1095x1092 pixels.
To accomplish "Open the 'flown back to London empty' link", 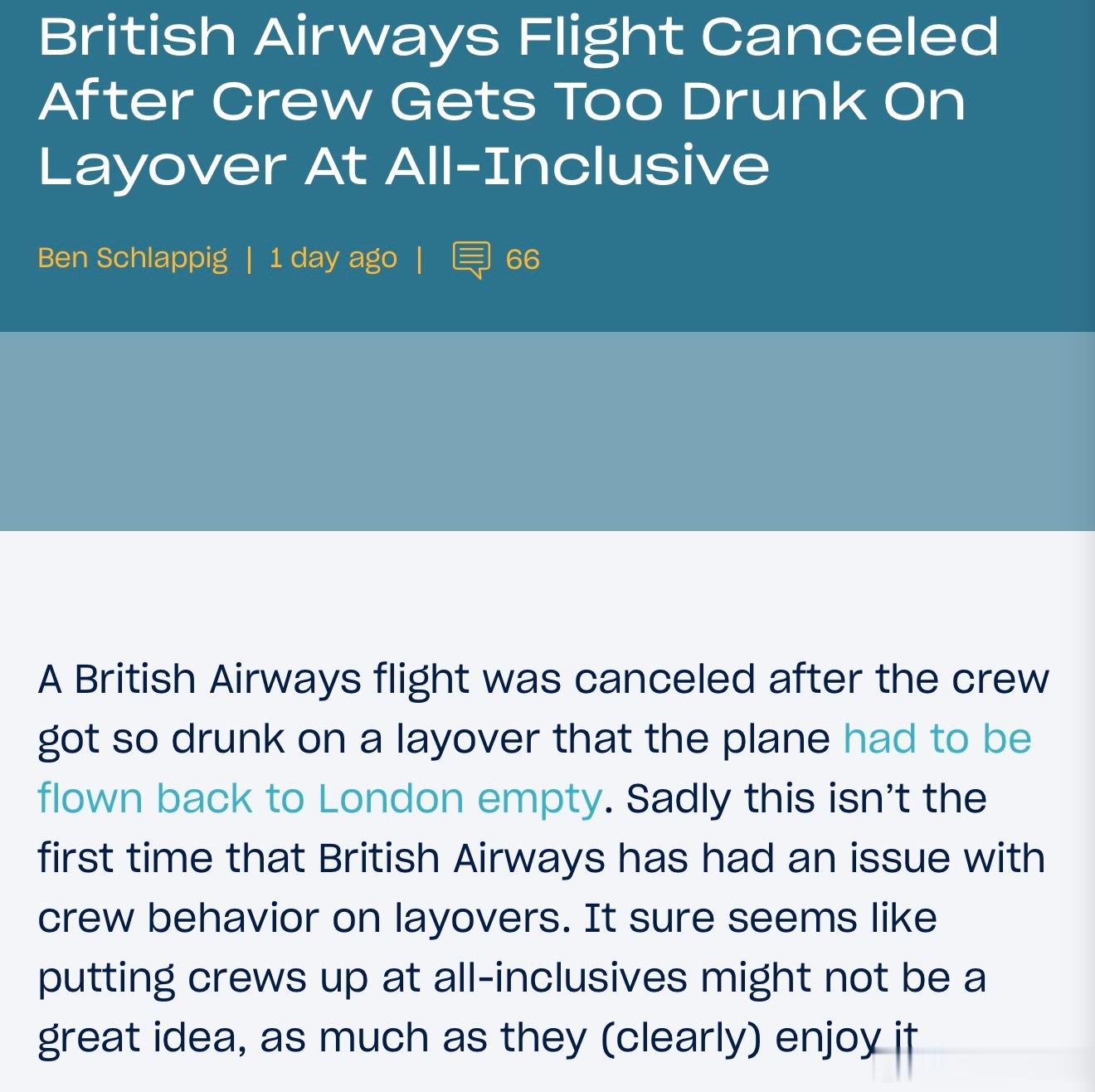I will pyautogui.click(x=320, y=798).
